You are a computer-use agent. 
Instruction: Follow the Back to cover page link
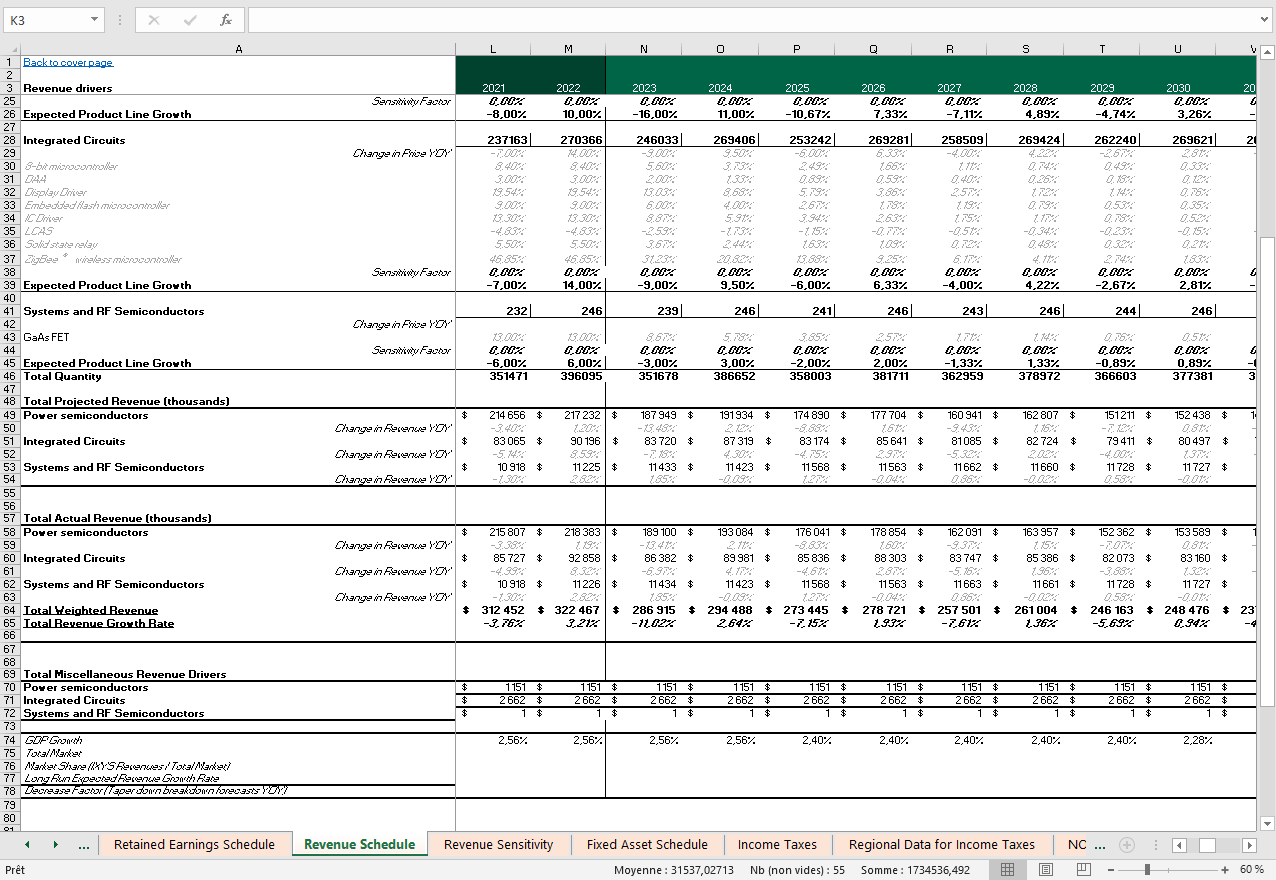pyautogui.click(x=68, y=62)
